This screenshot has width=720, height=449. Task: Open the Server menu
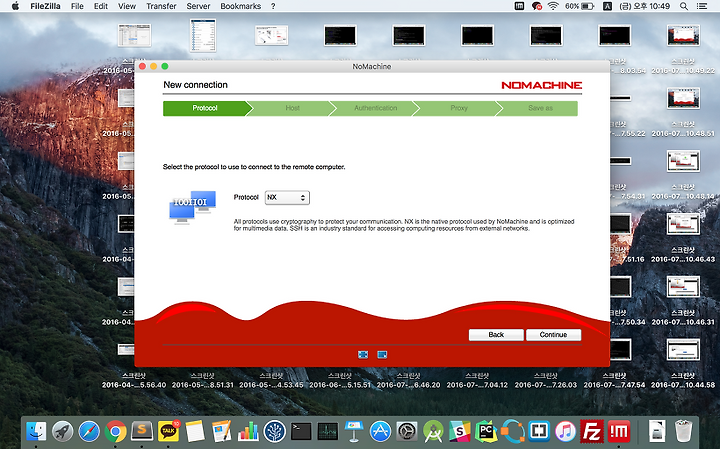(198, 6)
